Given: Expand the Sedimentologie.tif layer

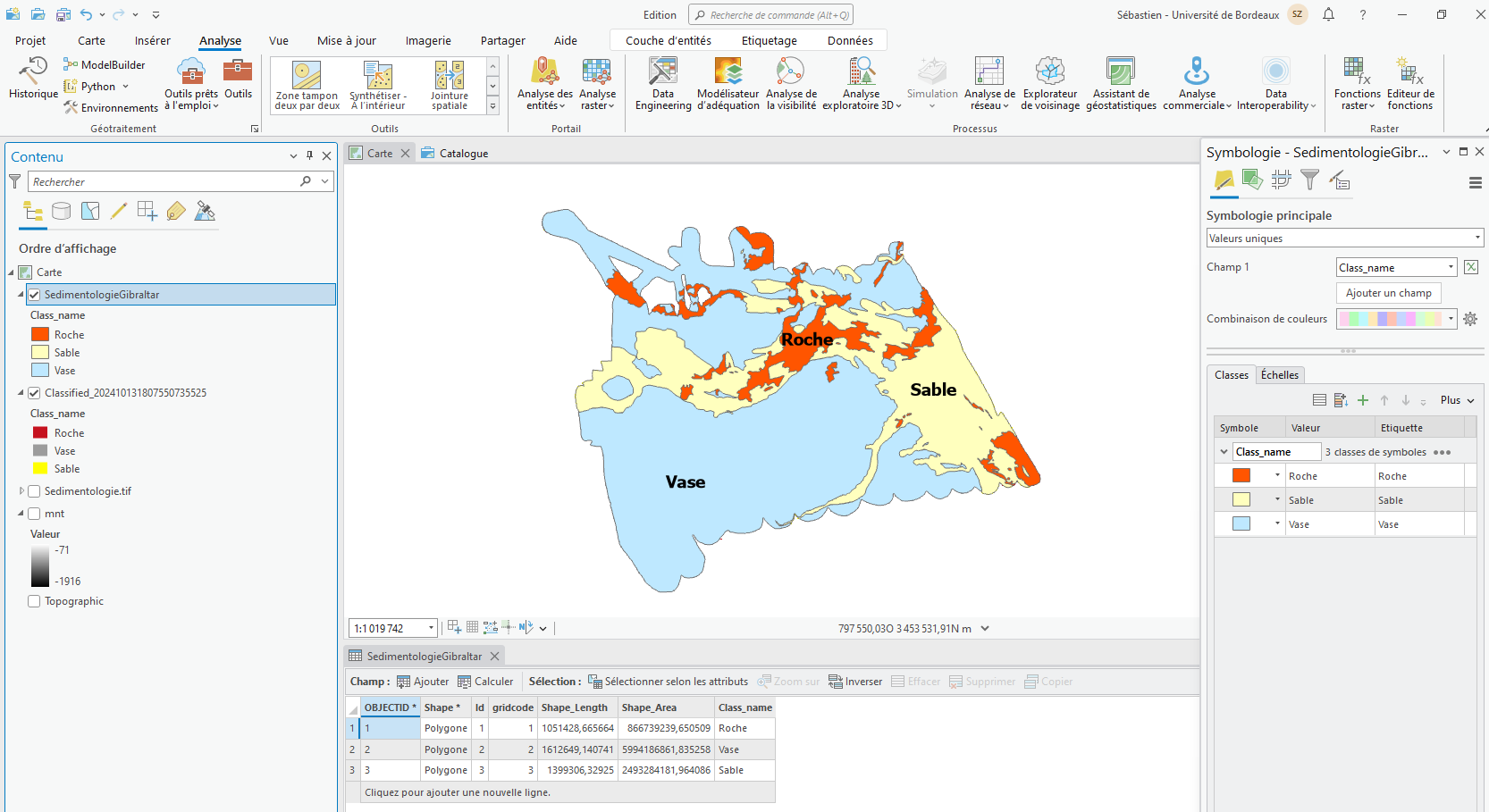Looking at the screenshot, I should (x=21, y=491).
